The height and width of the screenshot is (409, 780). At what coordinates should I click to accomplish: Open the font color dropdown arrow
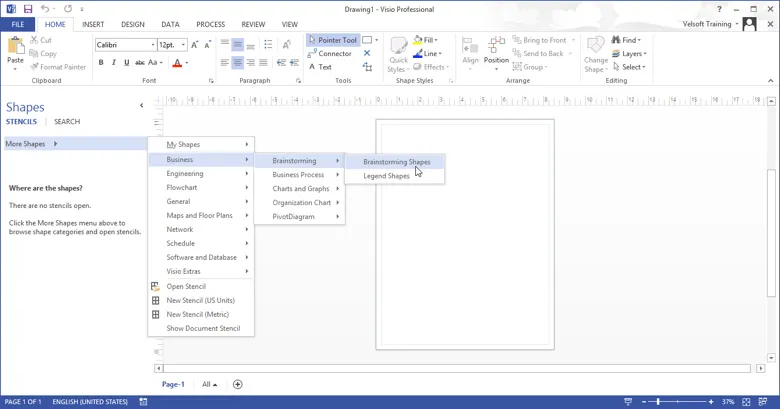point(187,63)
